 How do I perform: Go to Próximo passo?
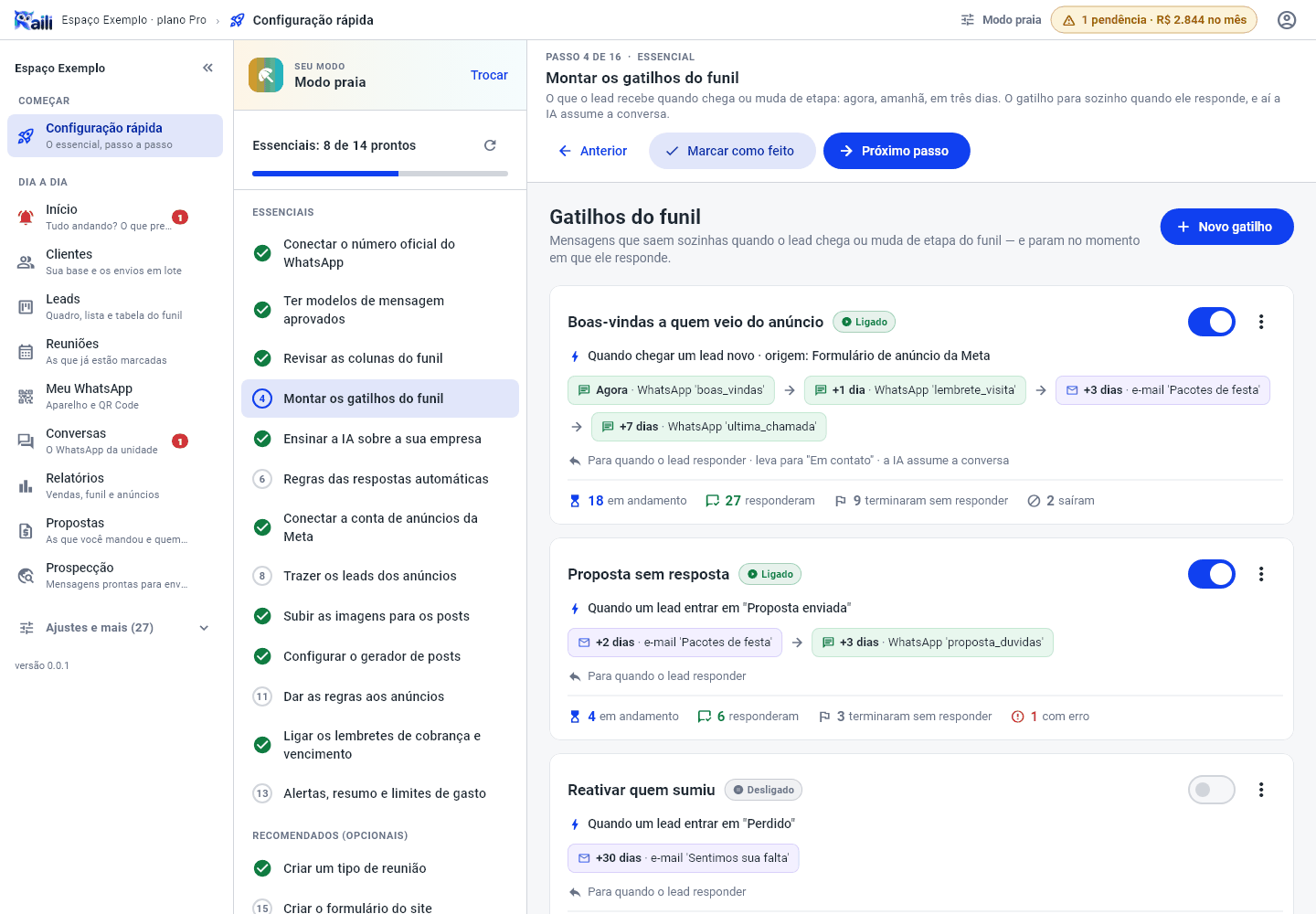click(x=897, y=151)
